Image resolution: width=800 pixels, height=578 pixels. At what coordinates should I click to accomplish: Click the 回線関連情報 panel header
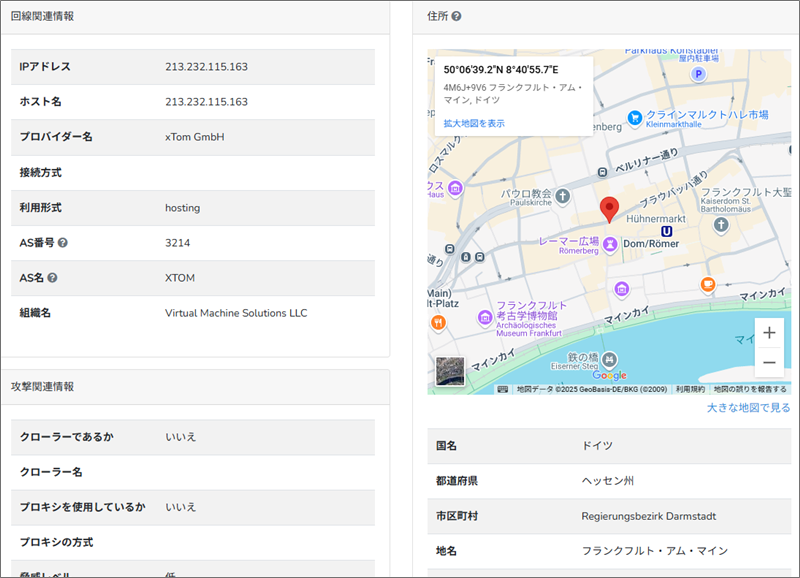click(195, 17)
